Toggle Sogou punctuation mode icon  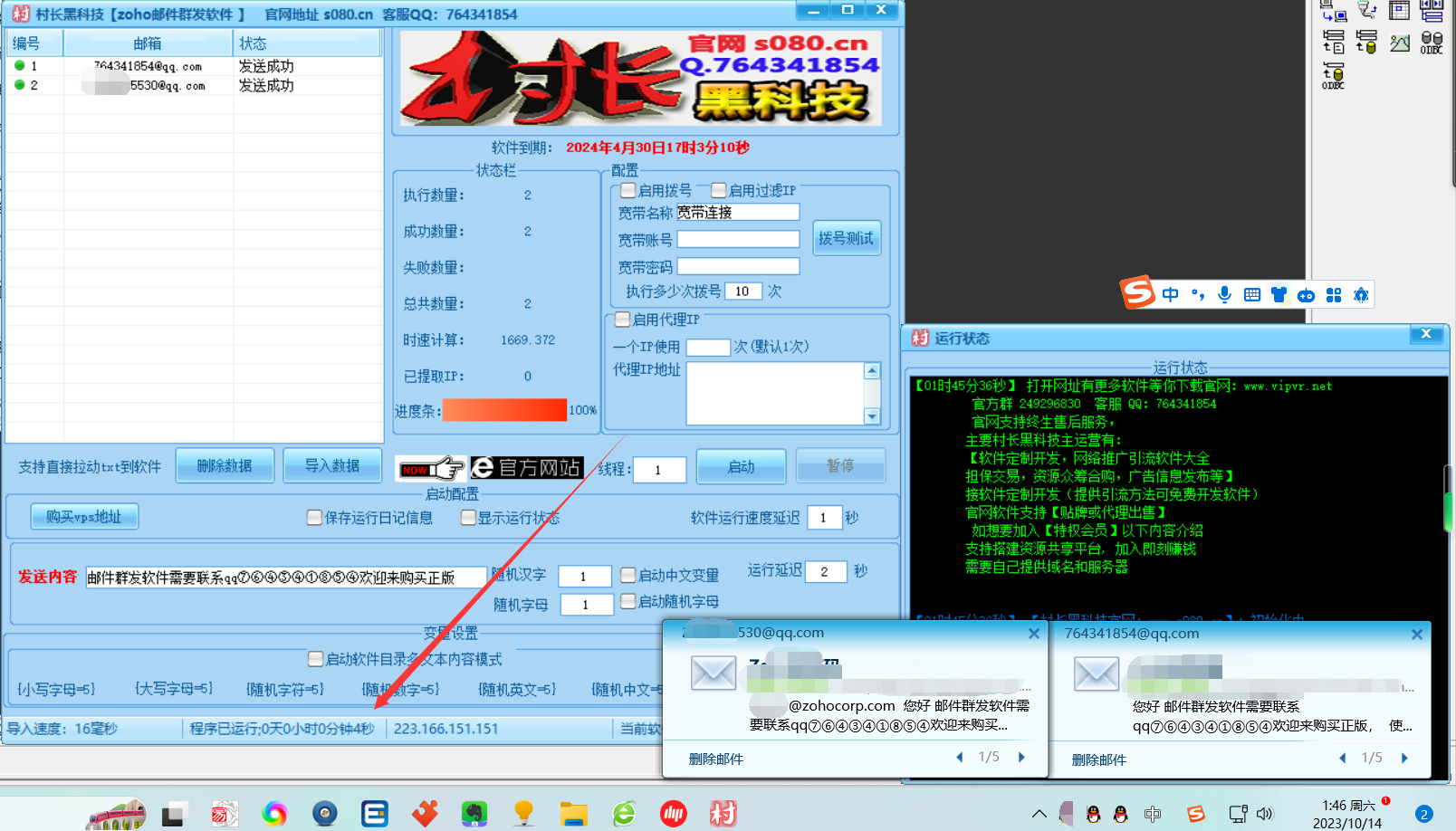click(x=1198, y=294)
